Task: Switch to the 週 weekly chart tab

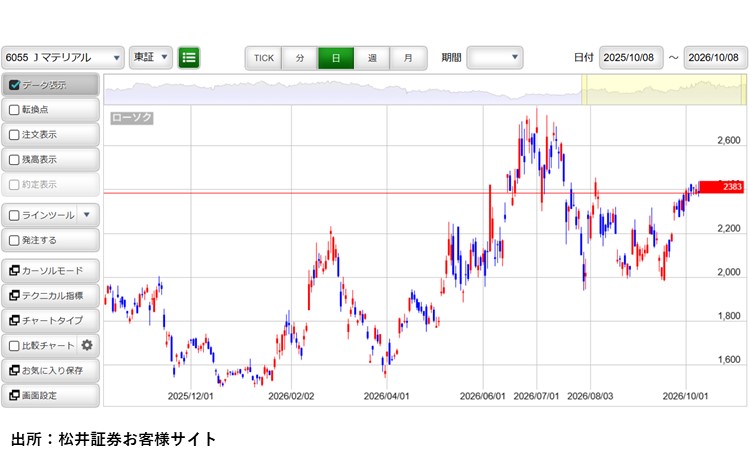Action: click(372, 58)
